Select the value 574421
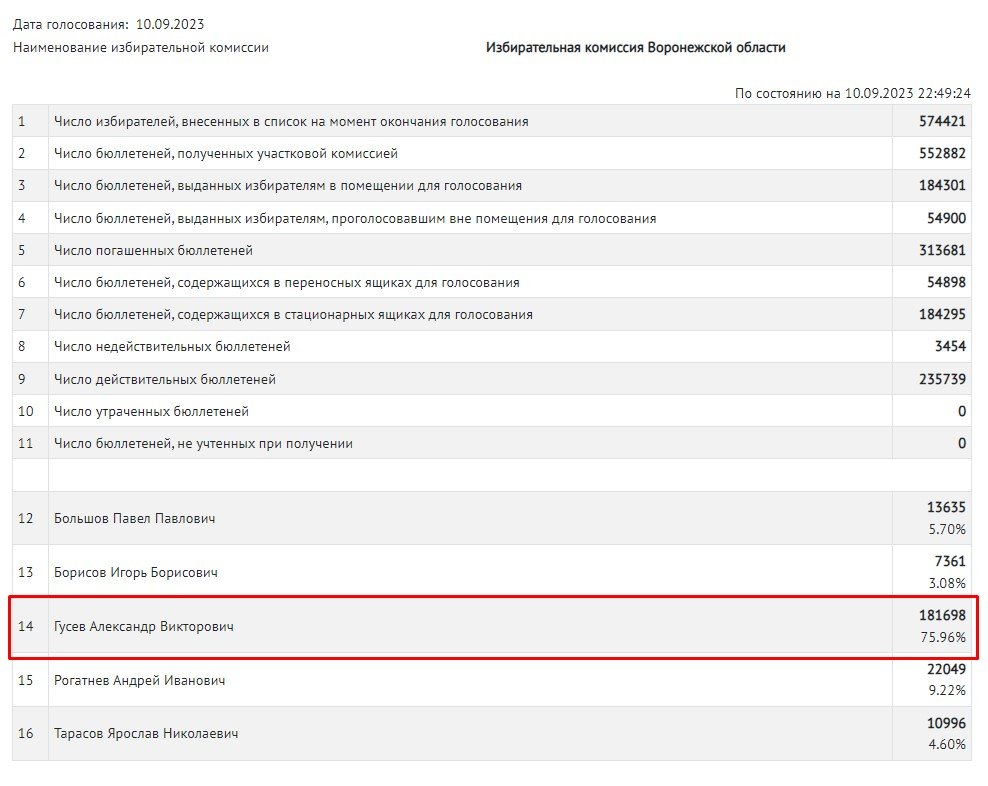This screenshot has height=786, width=988. tap(942, 121)
